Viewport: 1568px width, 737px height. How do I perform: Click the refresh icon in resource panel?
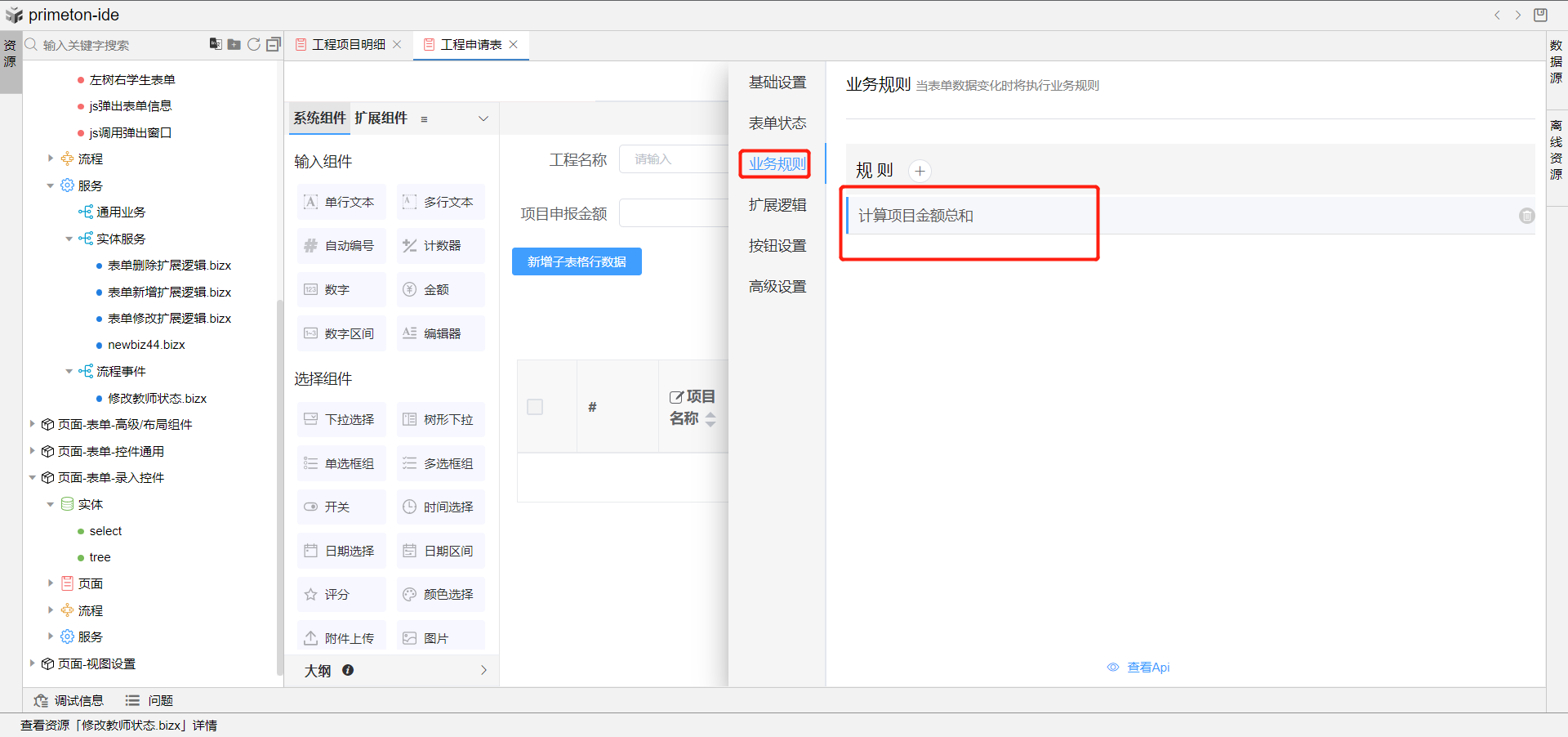point(254,45)
